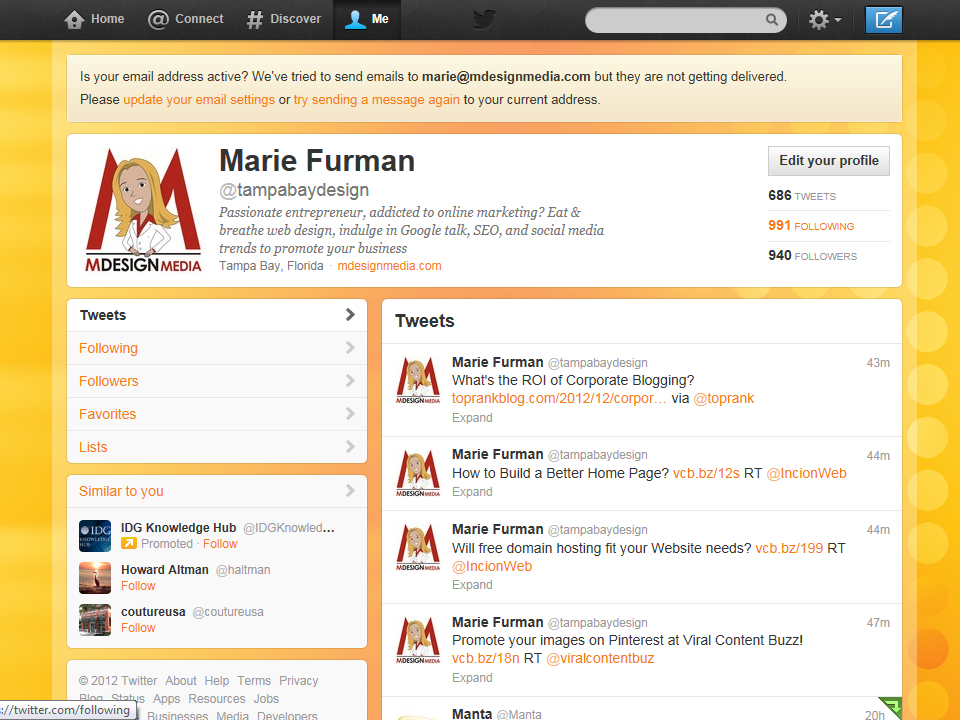Select the Tweets sidebar item

[217, 315]
